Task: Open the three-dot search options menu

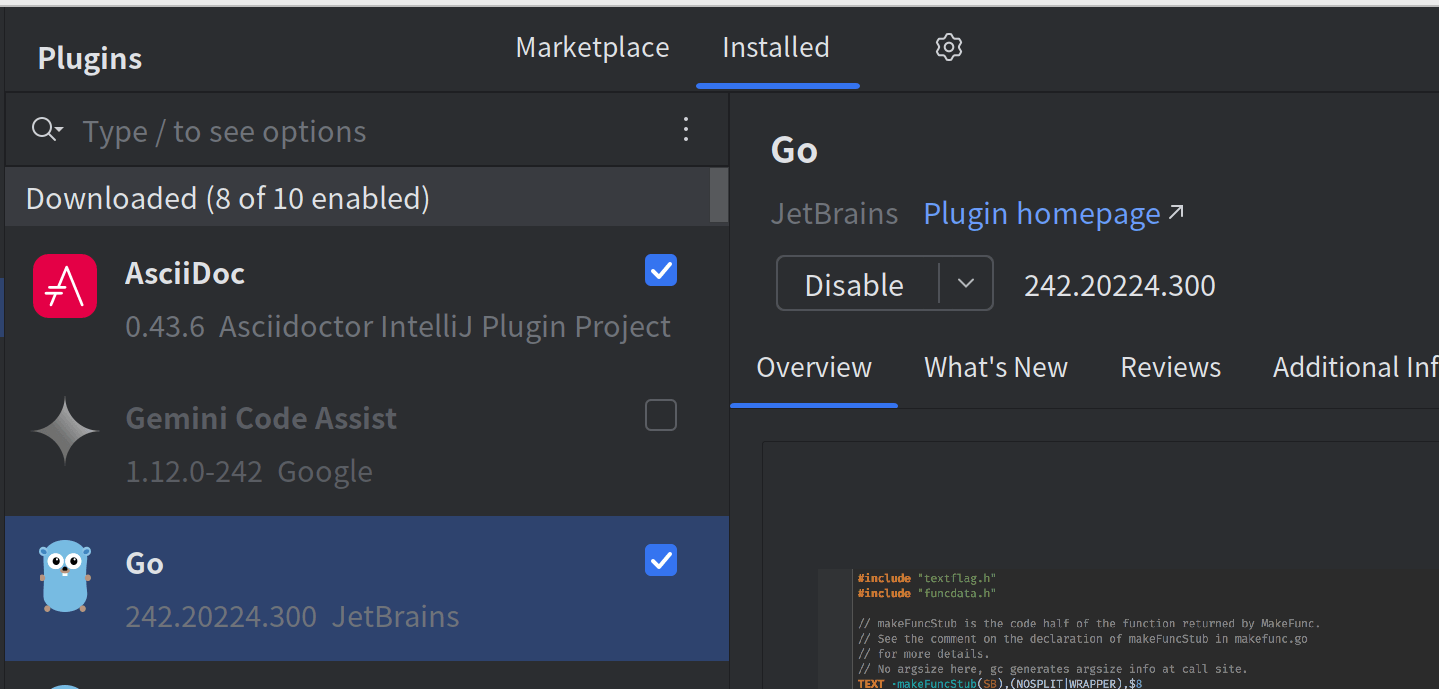Action: [685, 130]
